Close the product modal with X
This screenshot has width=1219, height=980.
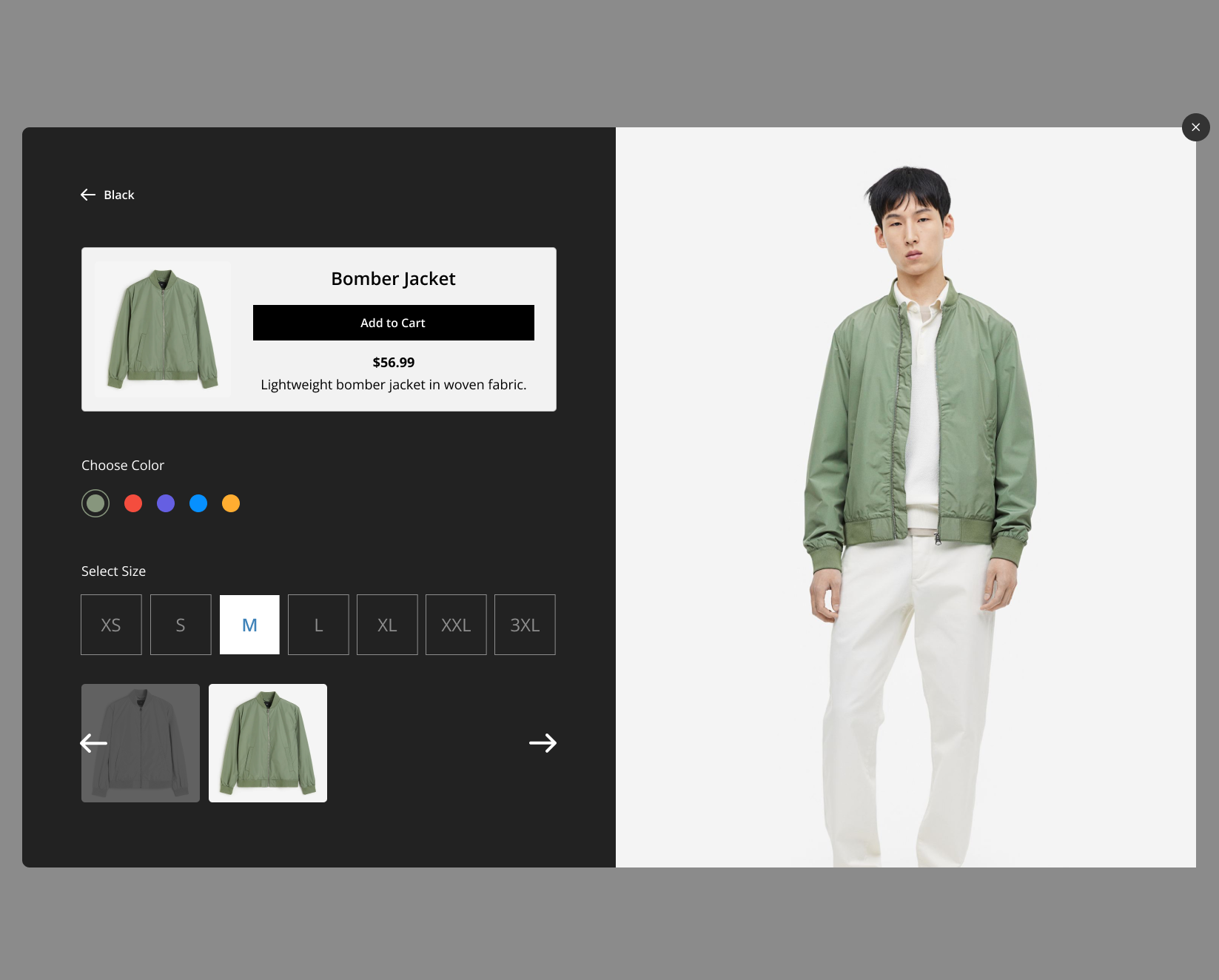(x=1195, y=127)
